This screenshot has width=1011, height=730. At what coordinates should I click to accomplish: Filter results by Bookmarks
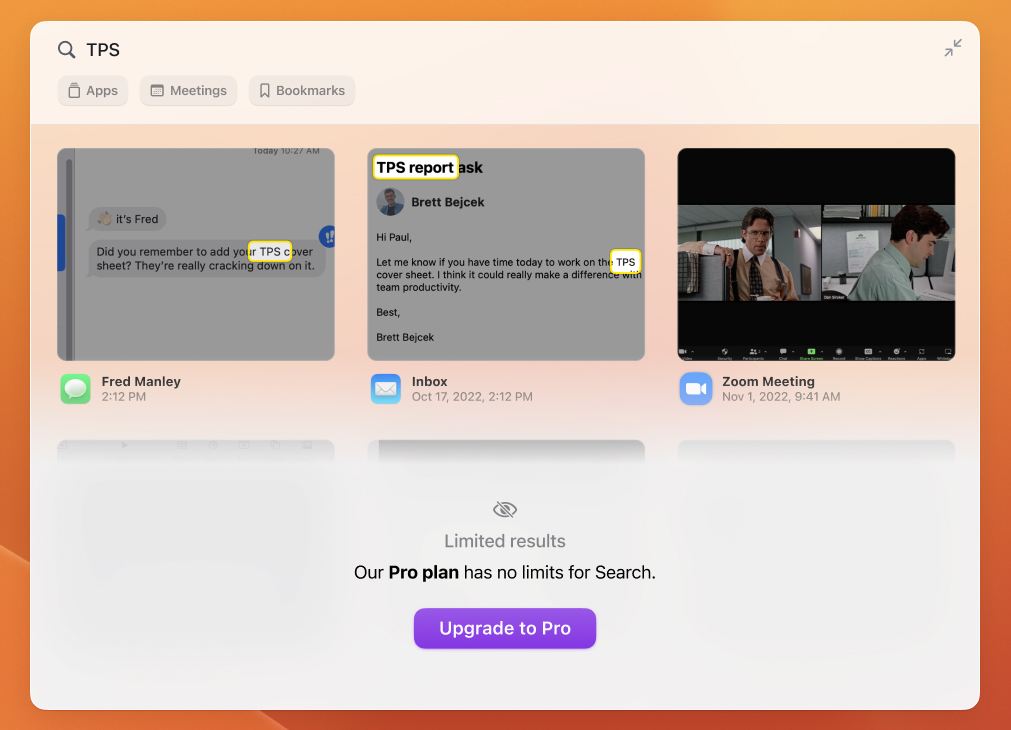click(x=301, y=91)
